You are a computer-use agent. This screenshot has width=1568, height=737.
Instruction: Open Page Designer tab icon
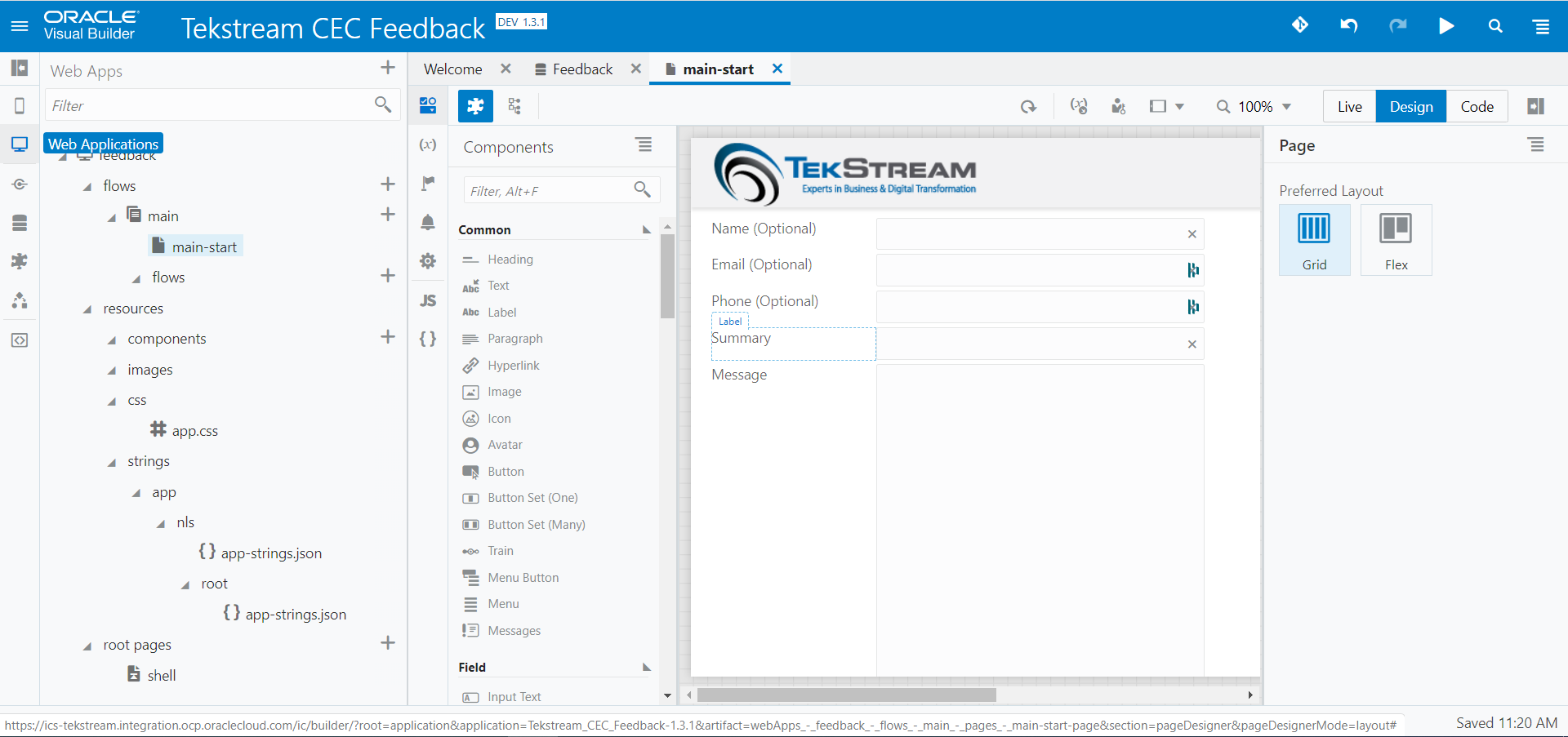coord(428,105)
